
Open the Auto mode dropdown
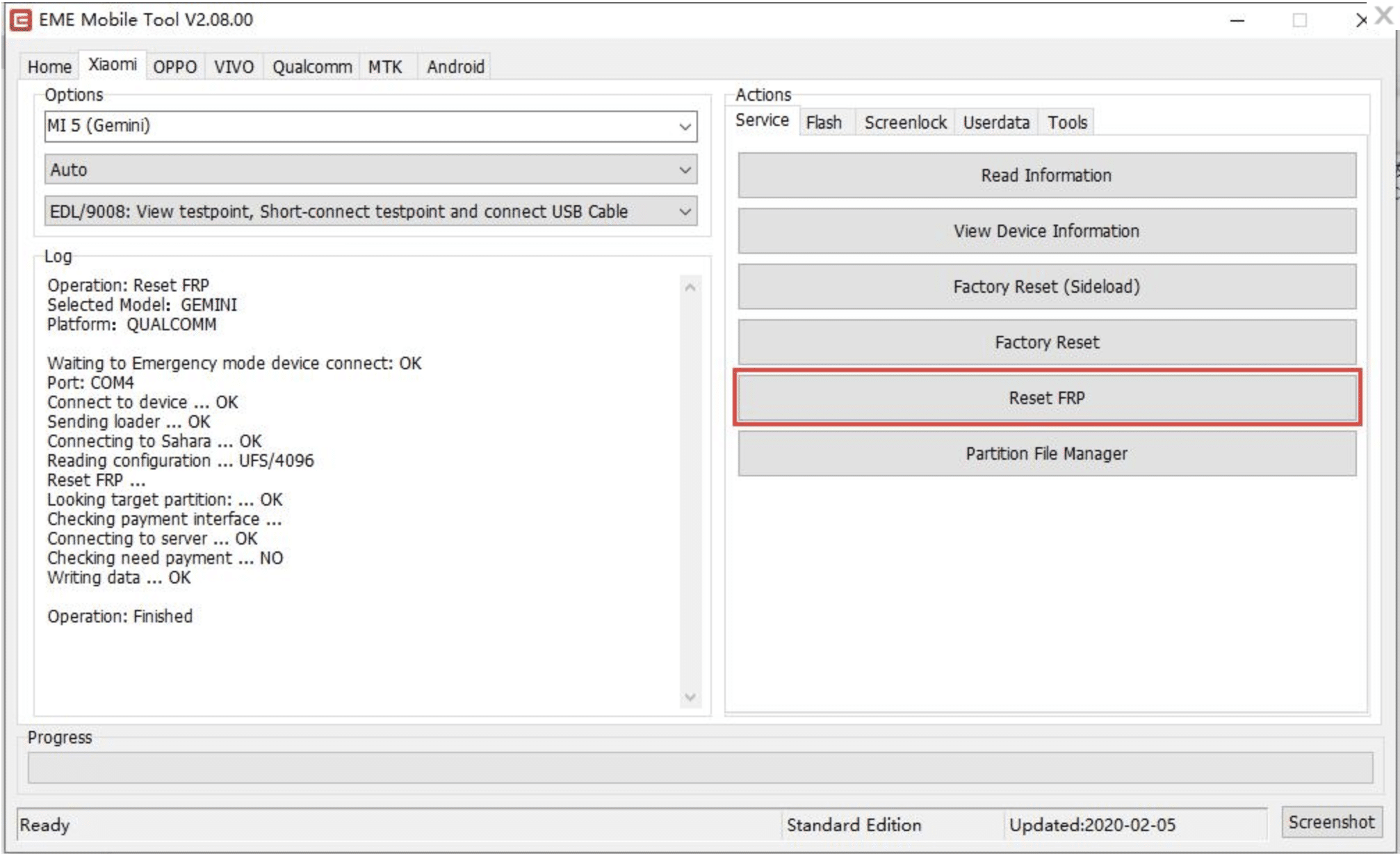[x=684, y=170]
